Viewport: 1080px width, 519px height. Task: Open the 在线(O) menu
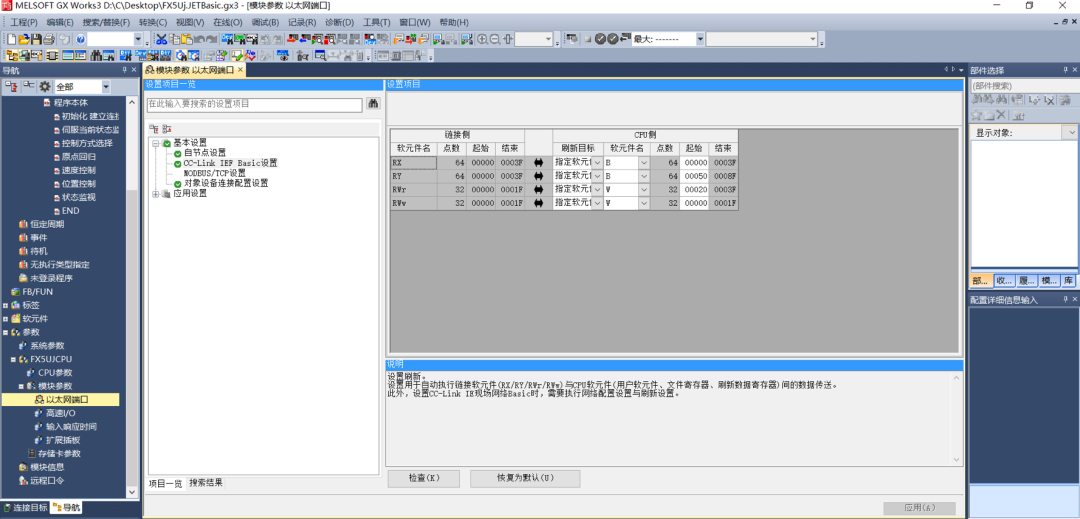pyautogui.click(x=227, y=22)
